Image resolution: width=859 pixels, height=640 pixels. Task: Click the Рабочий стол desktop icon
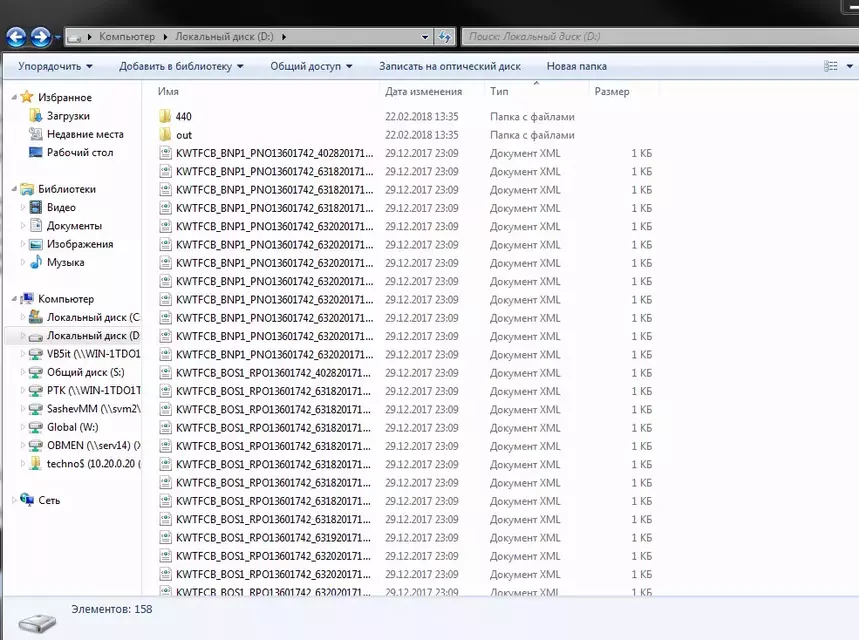36,152
